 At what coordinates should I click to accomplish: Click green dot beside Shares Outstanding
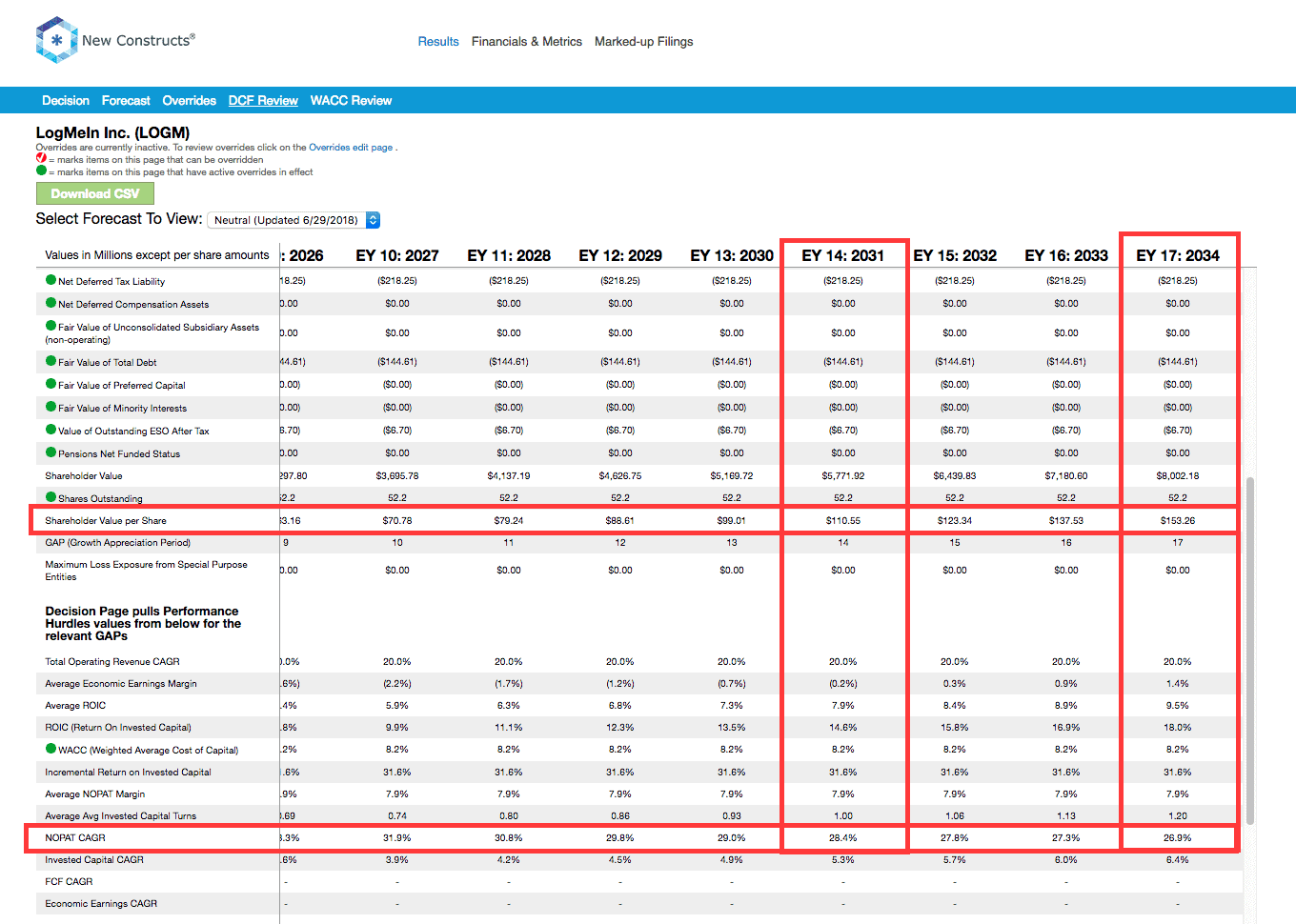51,497
